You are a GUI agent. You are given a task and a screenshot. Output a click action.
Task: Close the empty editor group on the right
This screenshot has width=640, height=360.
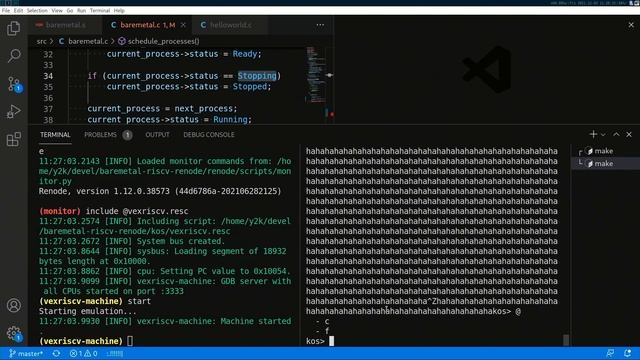click(x=631, y=25)
